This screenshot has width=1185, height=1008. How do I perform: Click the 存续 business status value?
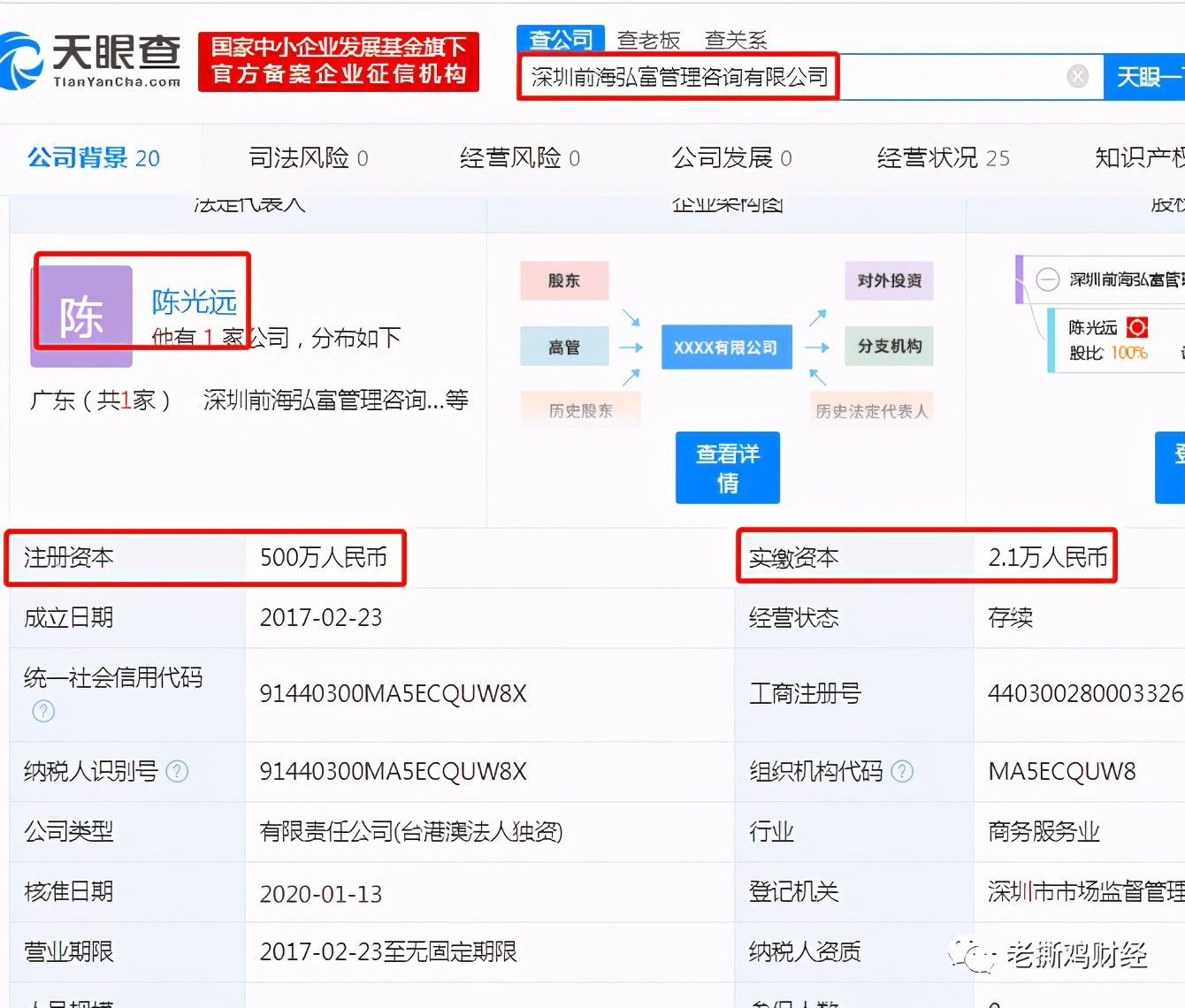pos(1010,617)
